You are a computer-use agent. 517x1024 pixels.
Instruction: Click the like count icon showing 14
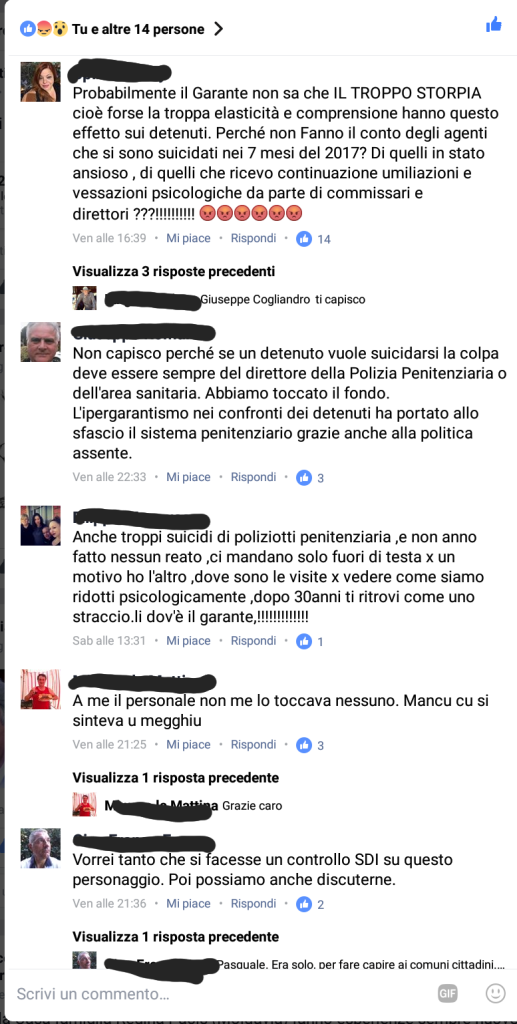coord(304,238)
